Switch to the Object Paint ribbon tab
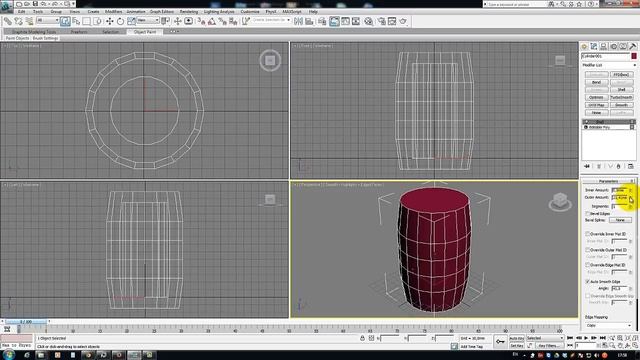Viewport: 640px width, 360px height. [145, 32]
